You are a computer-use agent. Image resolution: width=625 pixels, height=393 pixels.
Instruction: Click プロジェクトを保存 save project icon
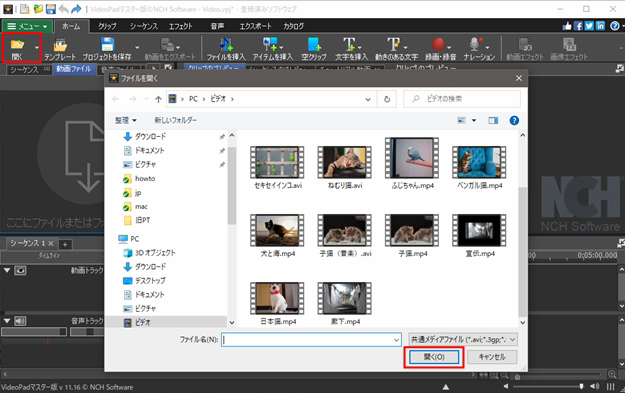107,49
